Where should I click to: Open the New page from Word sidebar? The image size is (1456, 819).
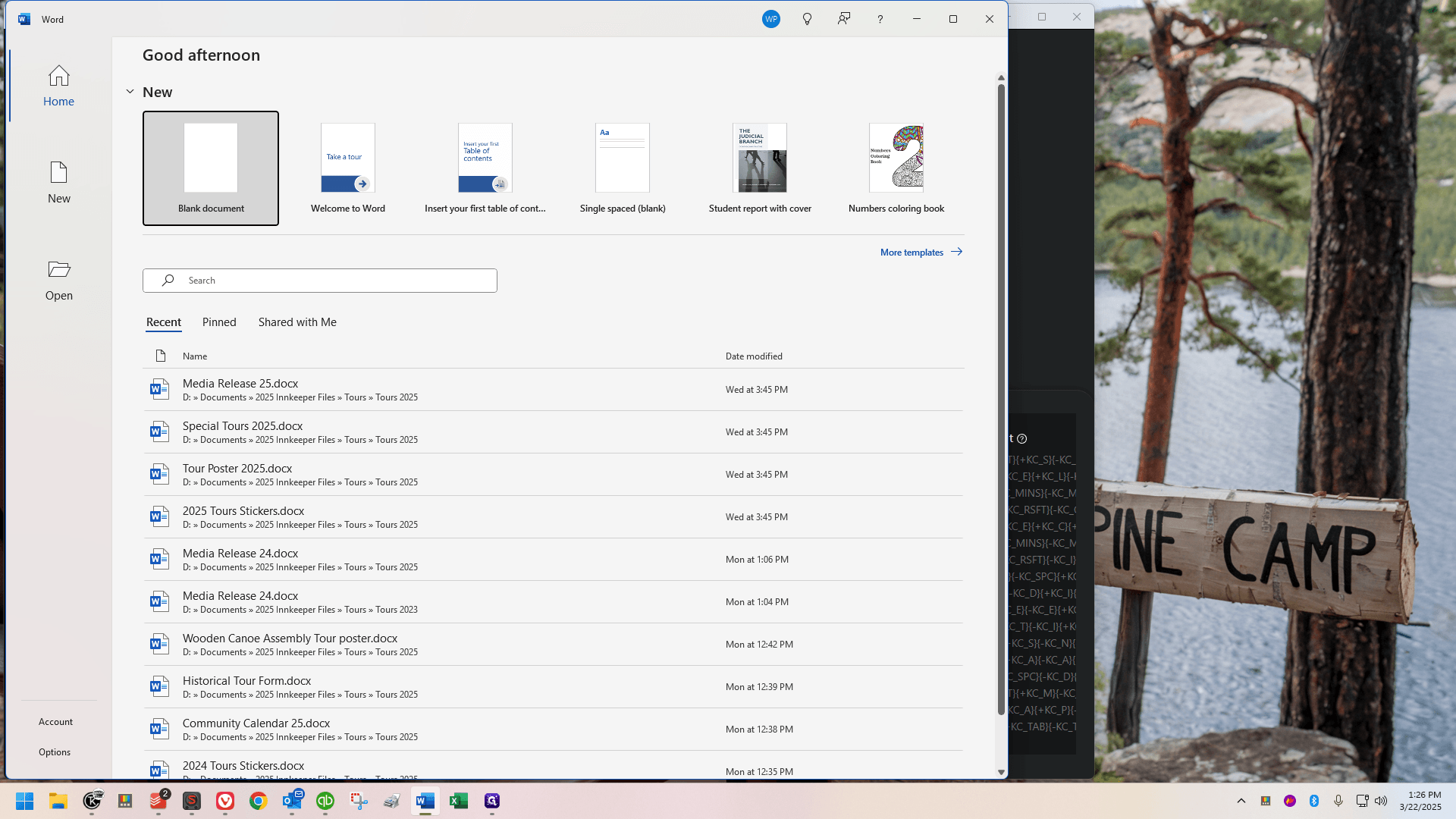click(58, 183)
